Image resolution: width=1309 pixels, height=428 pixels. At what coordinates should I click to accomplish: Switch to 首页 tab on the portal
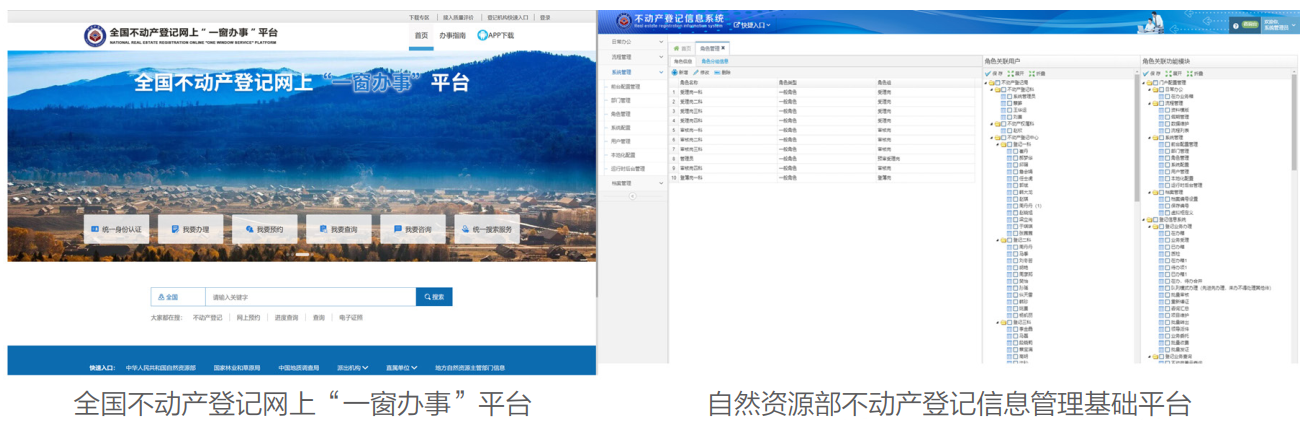(421, 35)
